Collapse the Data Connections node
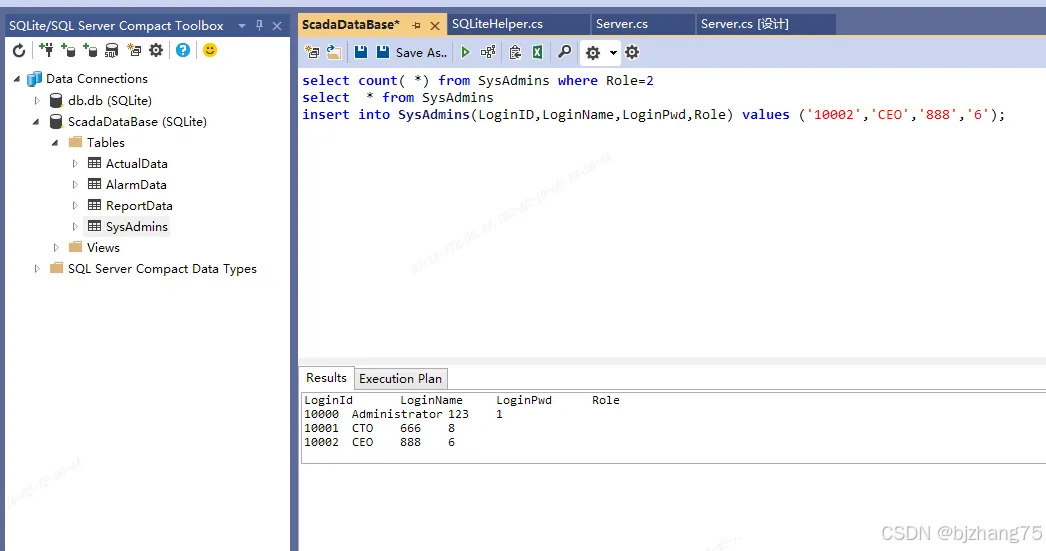Screen dimensions: 1046x551 17,79
